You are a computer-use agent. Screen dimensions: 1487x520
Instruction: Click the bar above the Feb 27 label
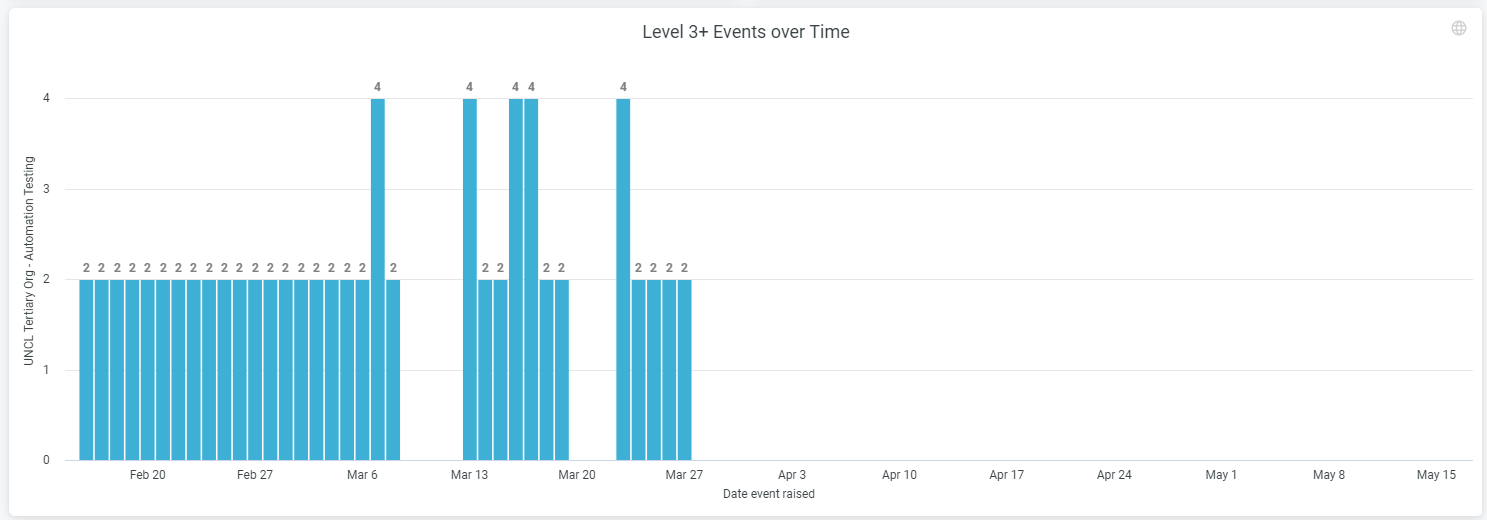tap(255, 370)
